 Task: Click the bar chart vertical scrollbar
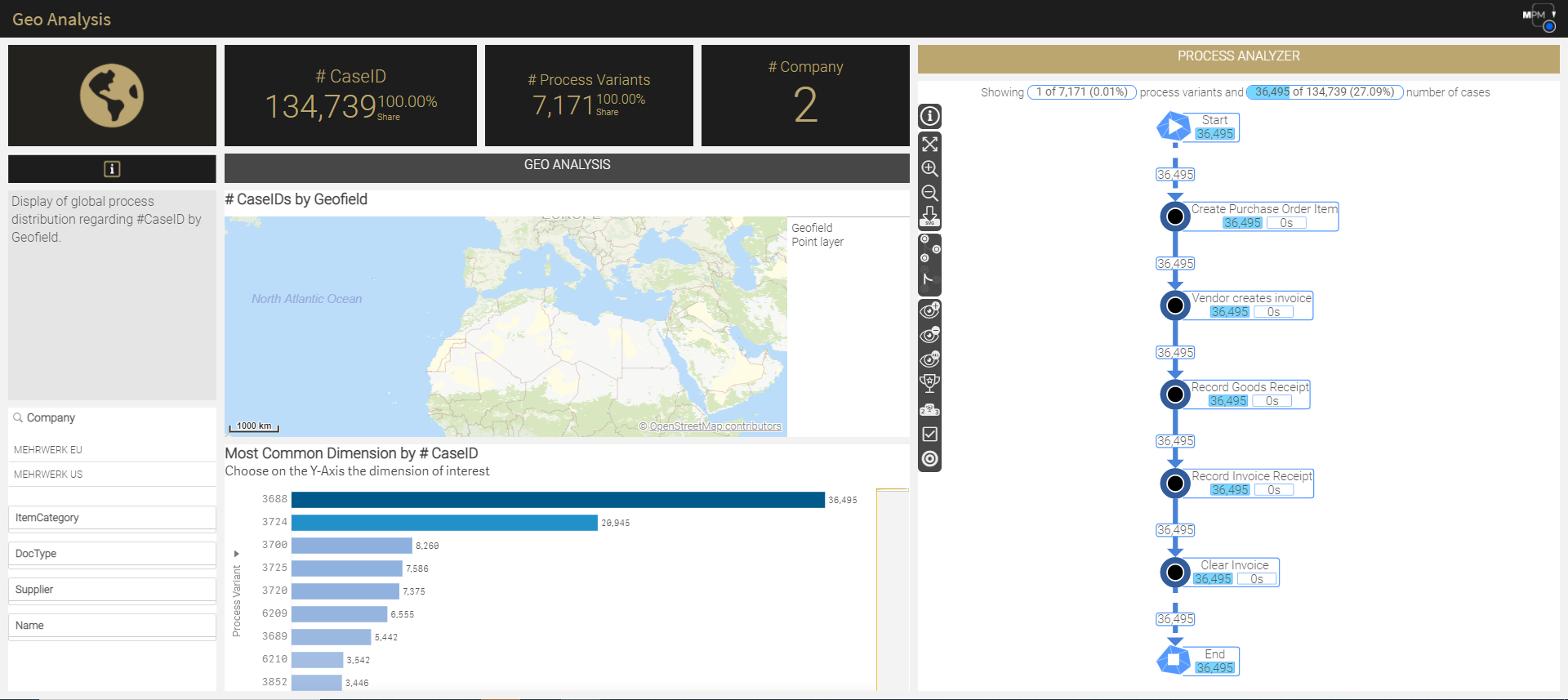click(893, 590)
